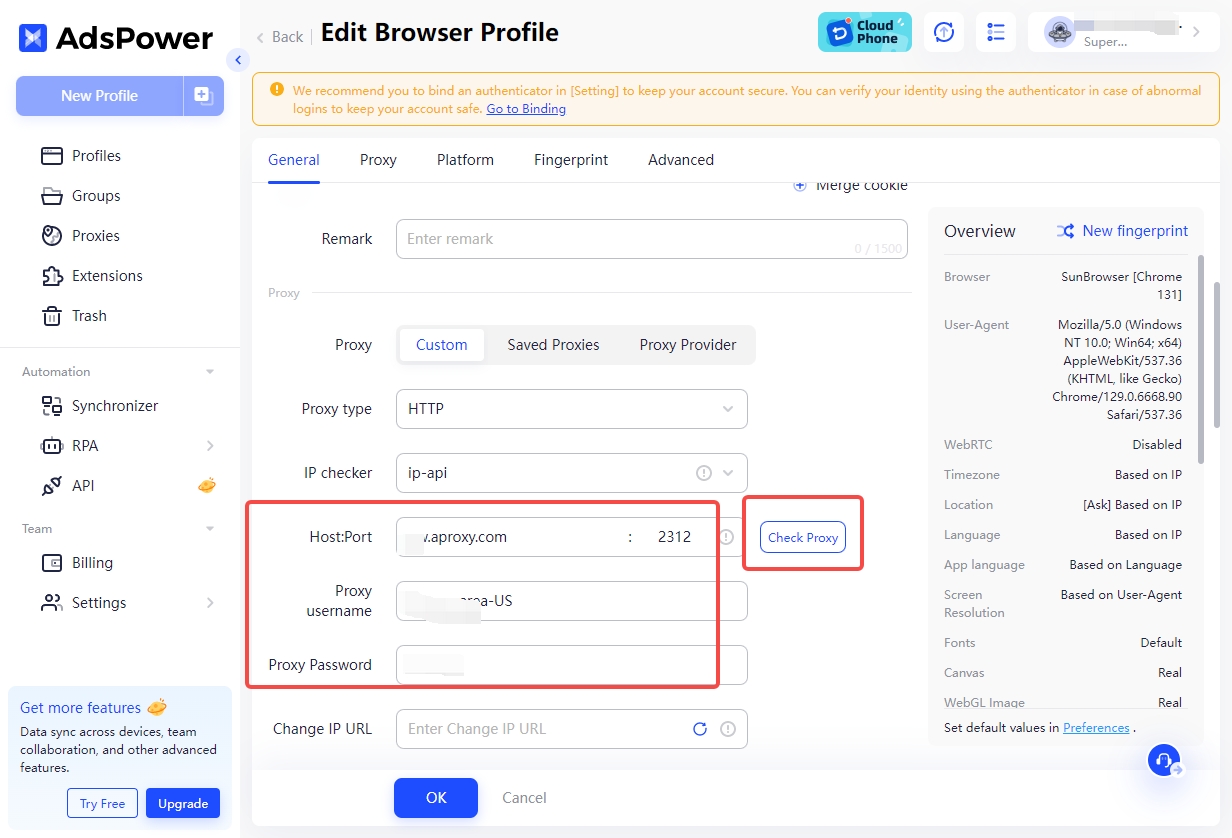The image size is (1232, 838).
Task: Open the Preferences link in Overview
Action: coord(1096,728)
